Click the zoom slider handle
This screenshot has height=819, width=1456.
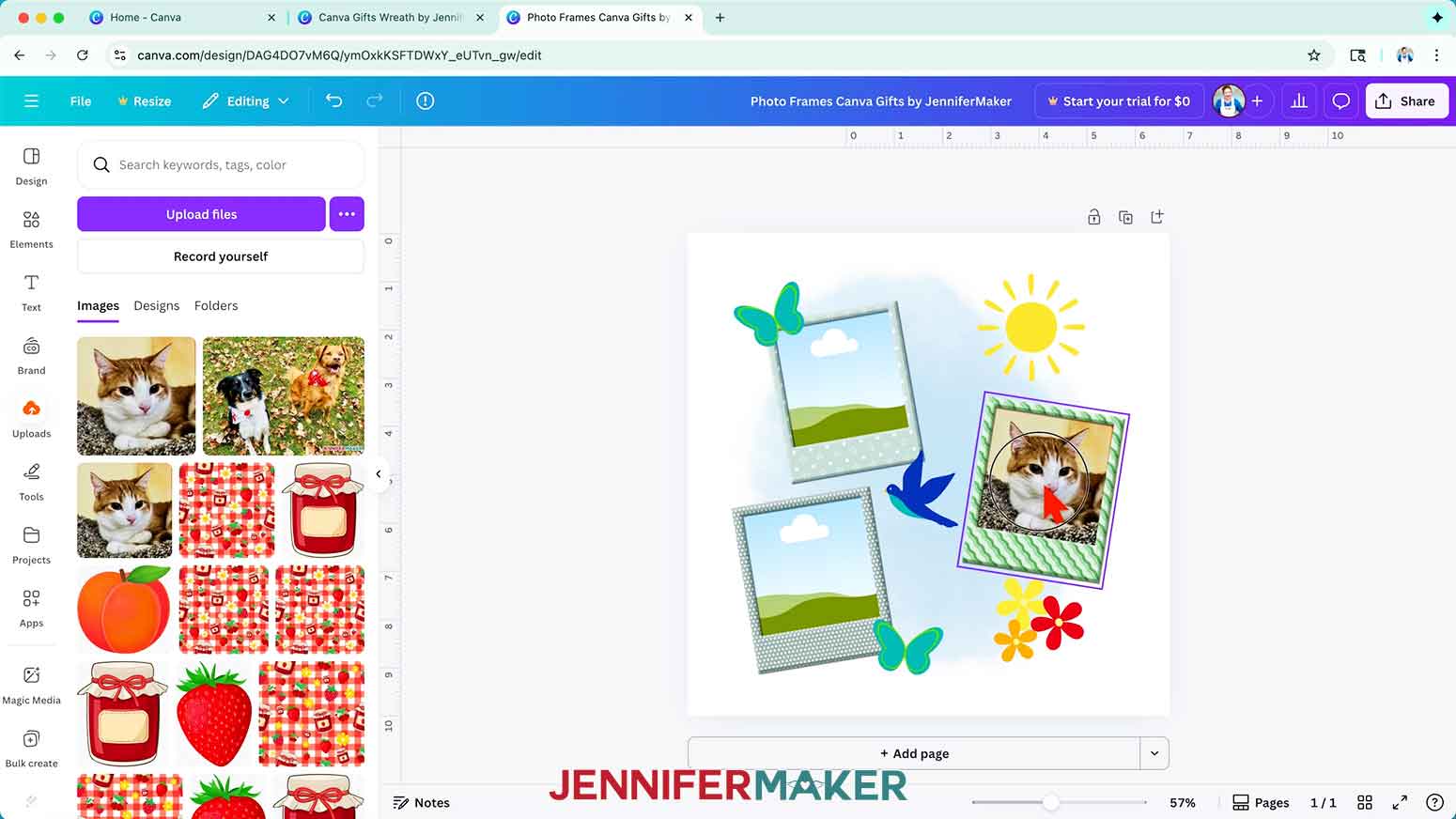1051,802
